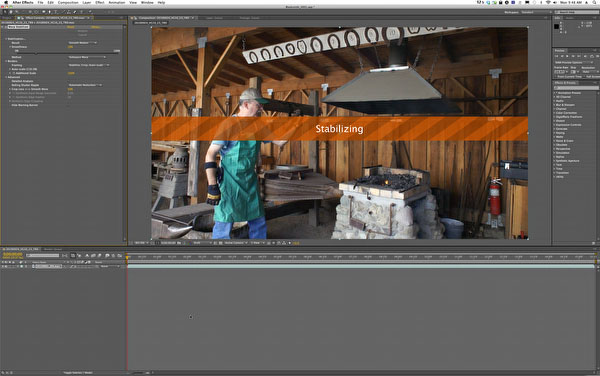Open RAM Preview Options dropdown
This screenshot has height=376, width=600.
(574, 62)
